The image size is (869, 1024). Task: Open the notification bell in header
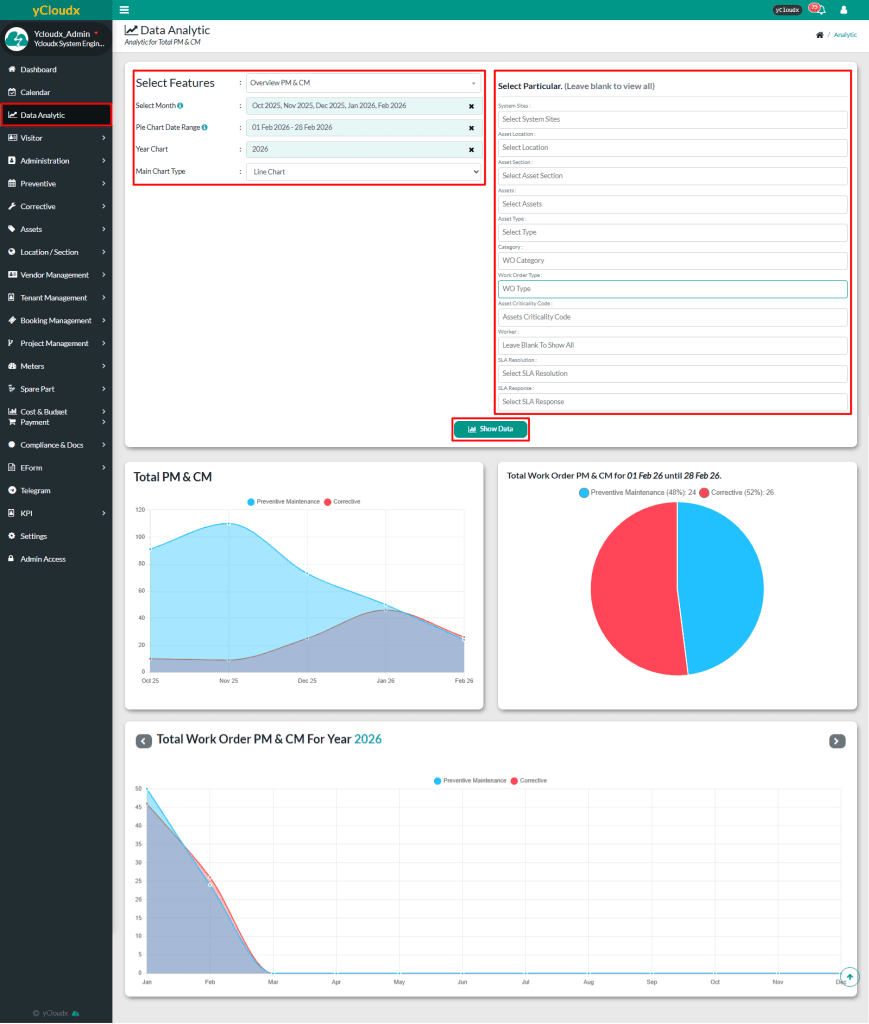point(820,10)
